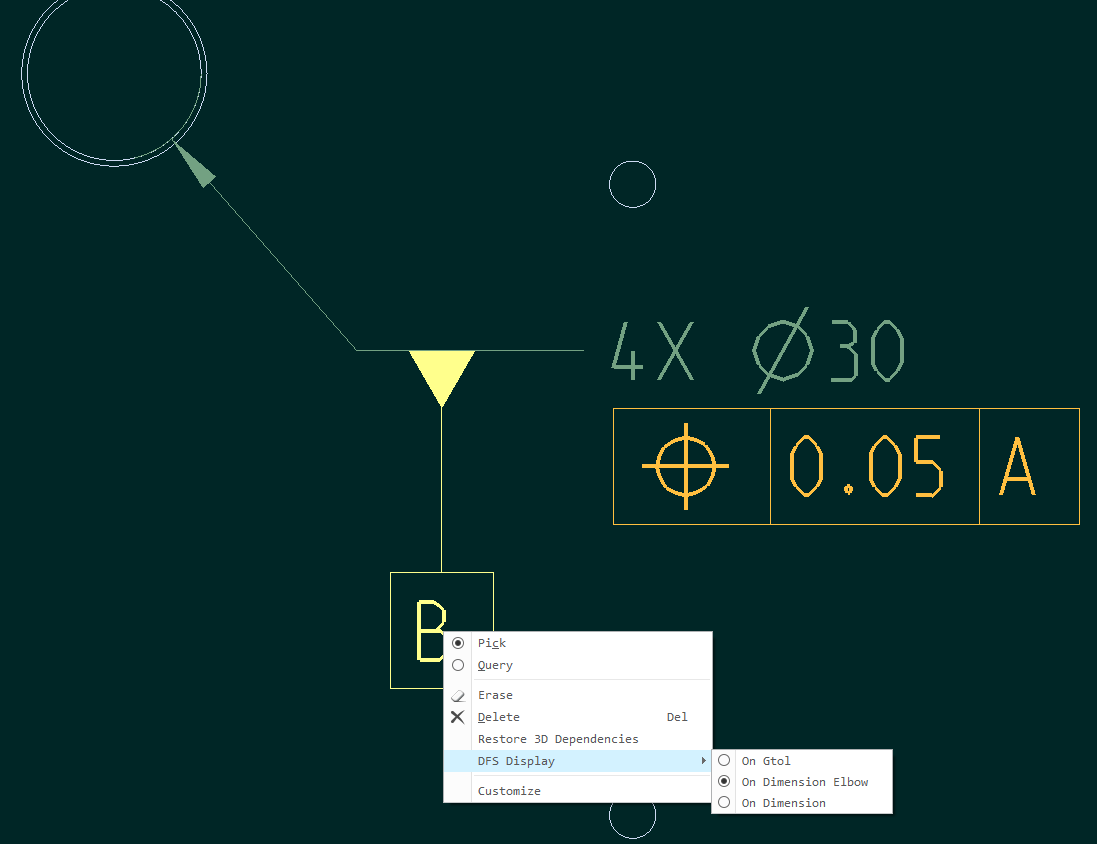The width and height of the screenshot is (1097, 844).
Task: Select the 0.05 tolerance value cell
Action: tap(874, 465)
